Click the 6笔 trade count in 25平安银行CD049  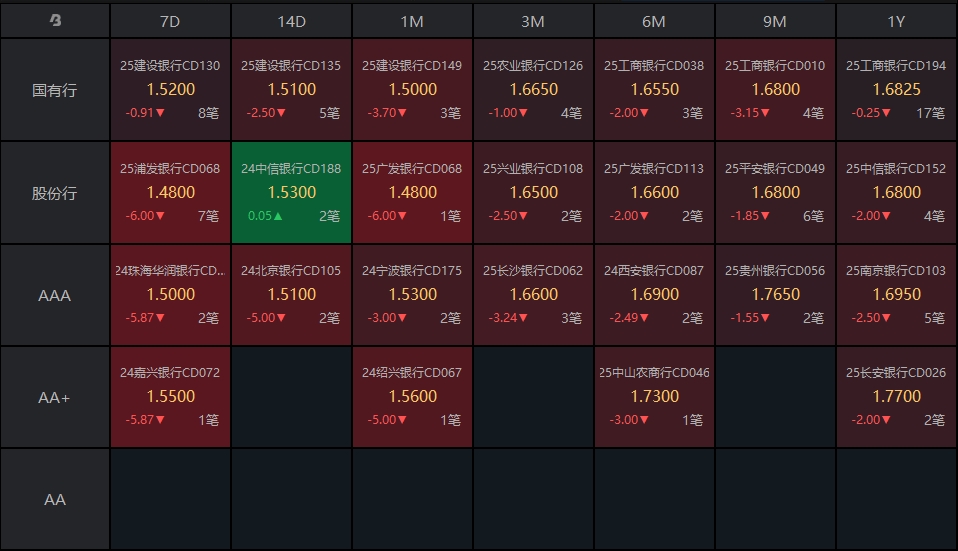pos(813,216)
